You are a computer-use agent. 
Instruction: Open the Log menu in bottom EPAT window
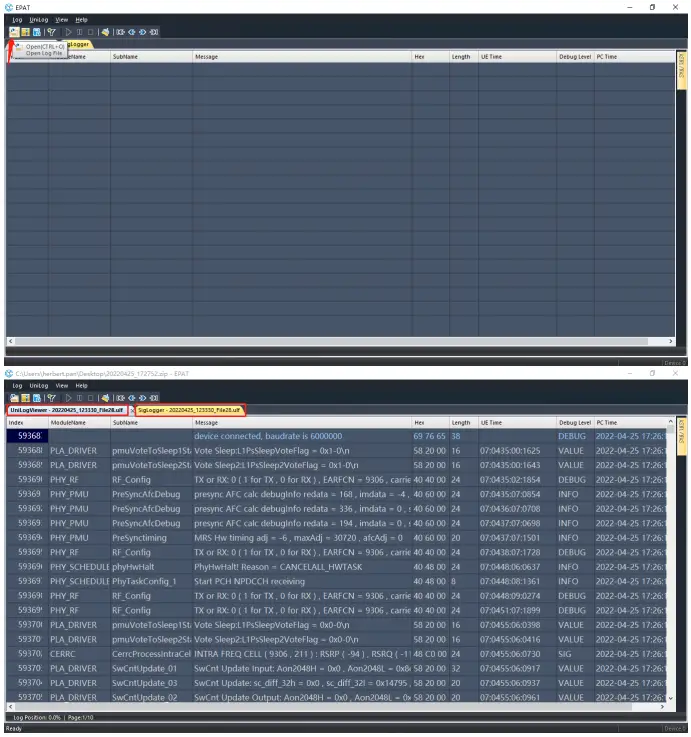[x=17, y=386]
